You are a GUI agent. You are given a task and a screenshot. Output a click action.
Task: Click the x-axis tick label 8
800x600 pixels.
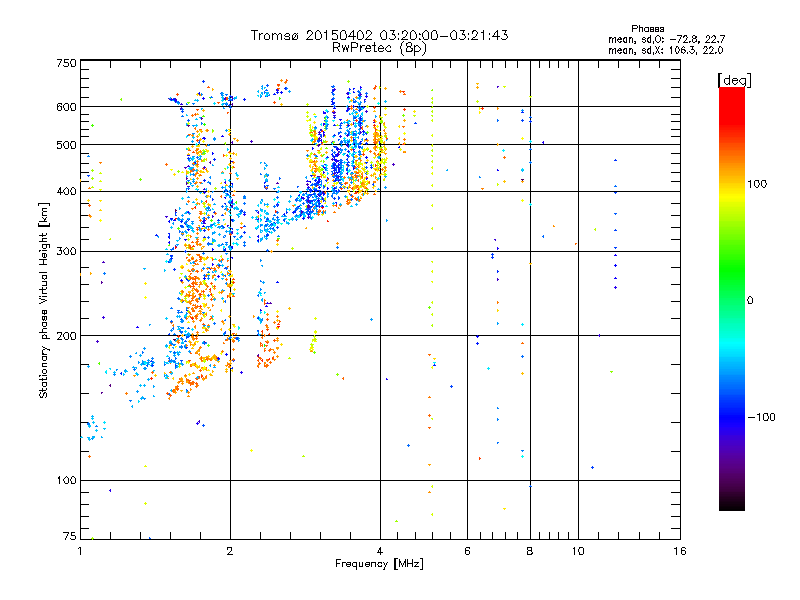[530, 551]
